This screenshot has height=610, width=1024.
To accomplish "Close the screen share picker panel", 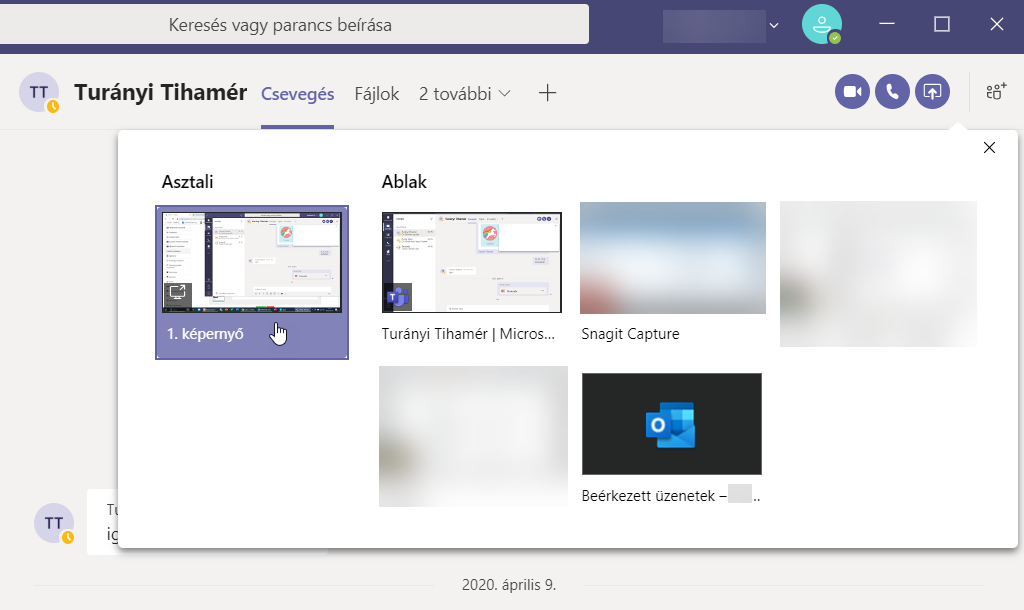I will pyautogui.click(x=989, y=148).
